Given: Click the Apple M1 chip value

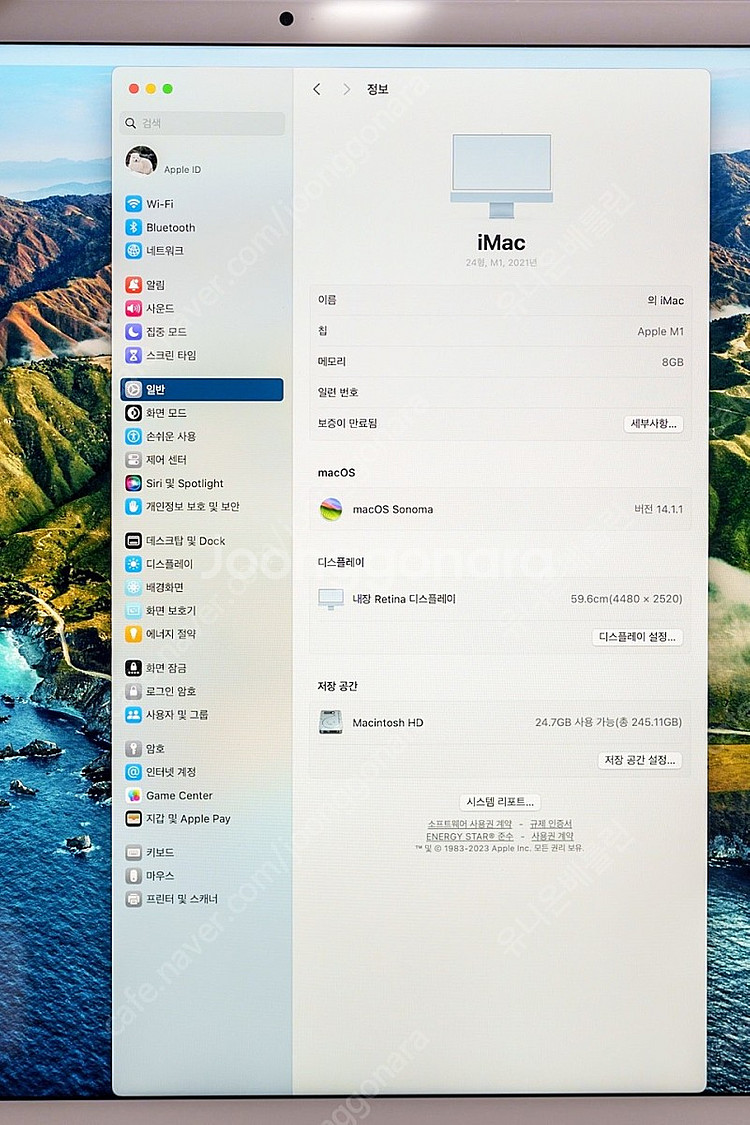Looking at the screenshot, I should [x=660, y=331].
